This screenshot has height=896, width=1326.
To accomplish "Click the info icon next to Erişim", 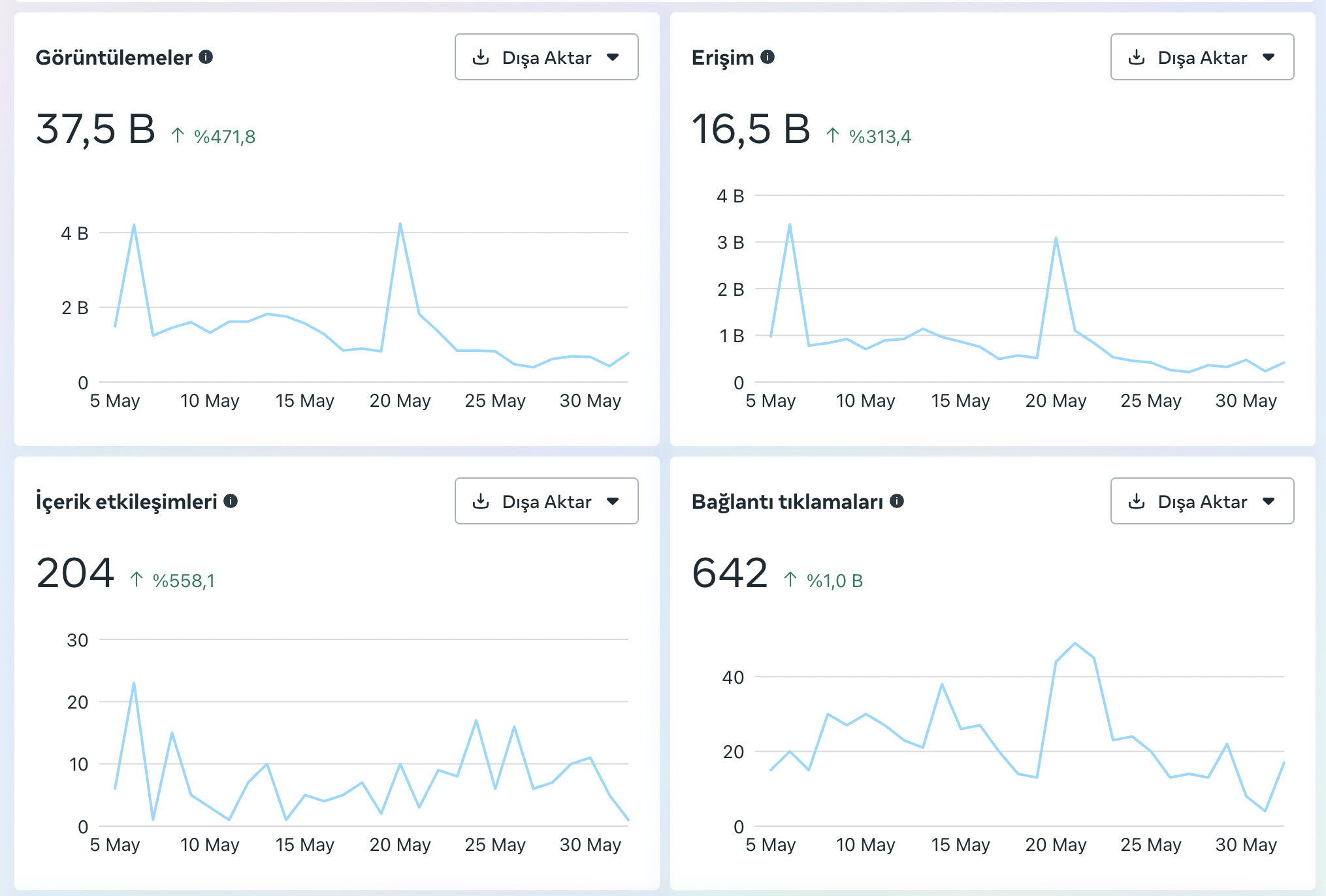I will [768, 57].
